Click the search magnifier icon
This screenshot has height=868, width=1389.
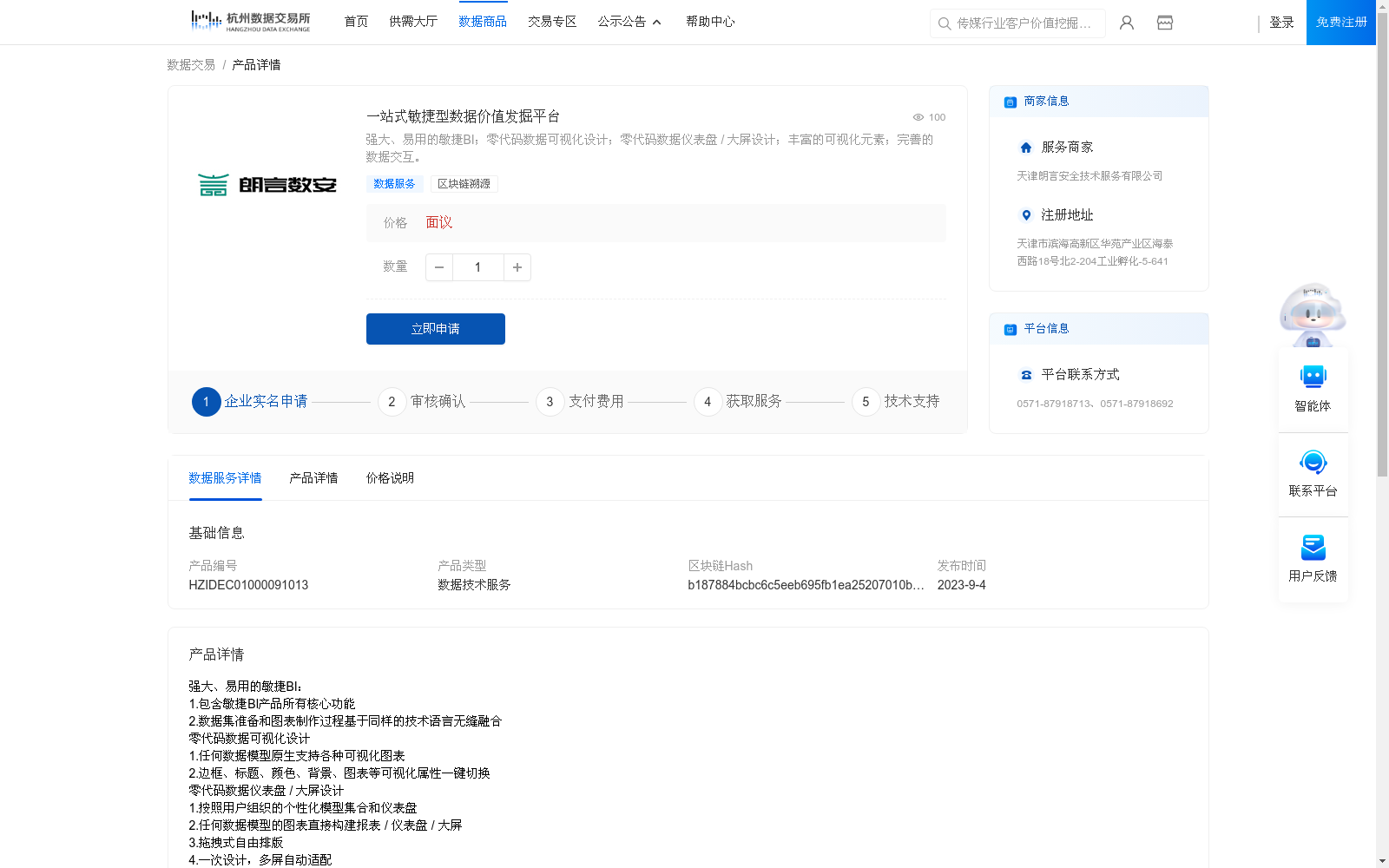[945, 23]
